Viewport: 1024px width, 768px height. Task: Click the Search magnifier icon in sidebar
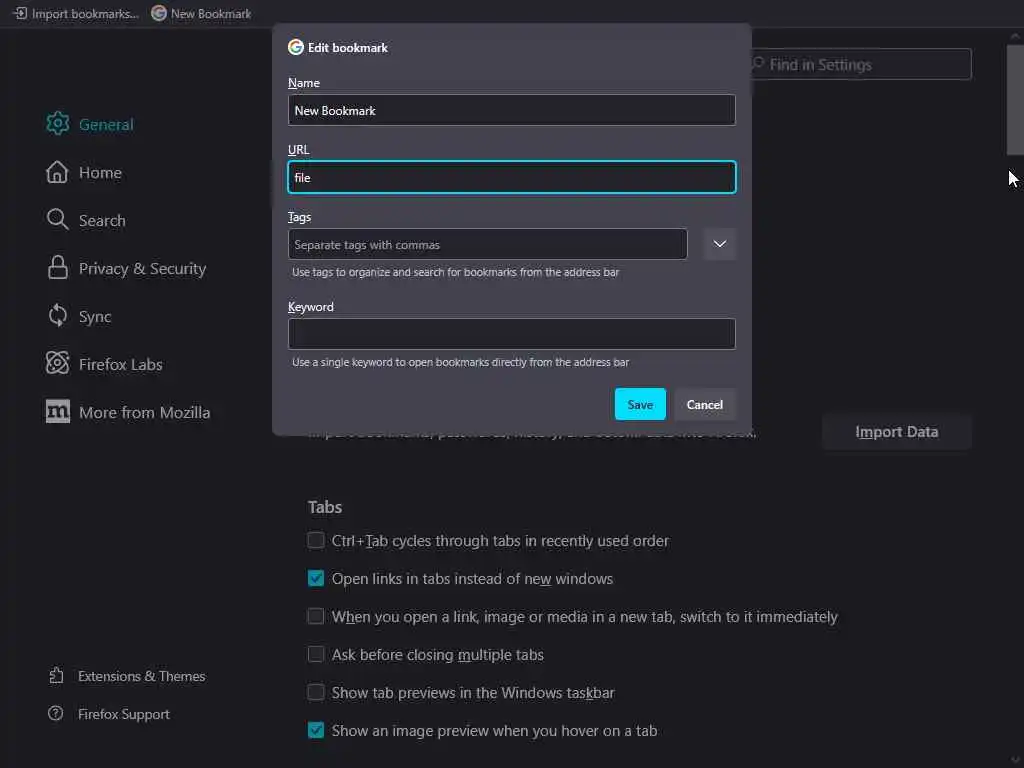[57, 220]
